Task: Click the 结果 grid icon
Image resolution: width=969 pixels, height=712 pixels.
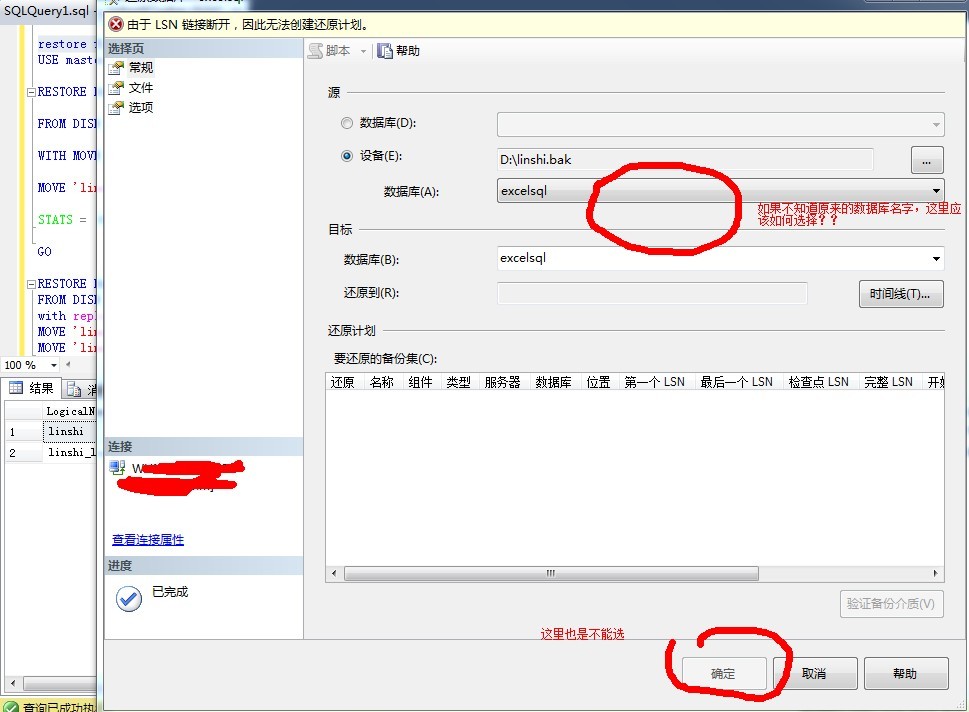Action: tap(15, 388)
